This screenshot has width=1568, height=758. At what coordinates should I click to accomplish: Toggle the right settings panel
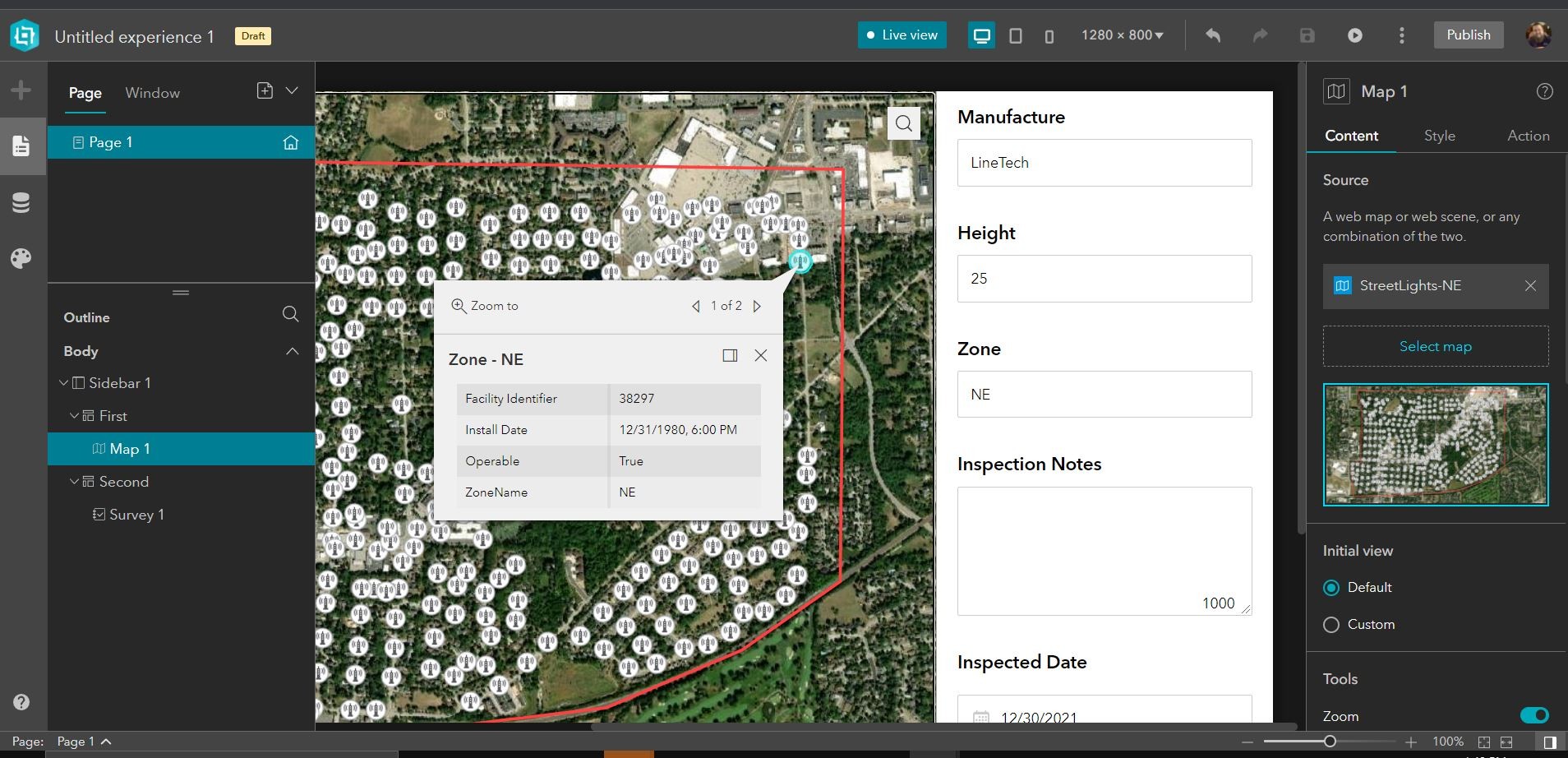click(1550, 742)
